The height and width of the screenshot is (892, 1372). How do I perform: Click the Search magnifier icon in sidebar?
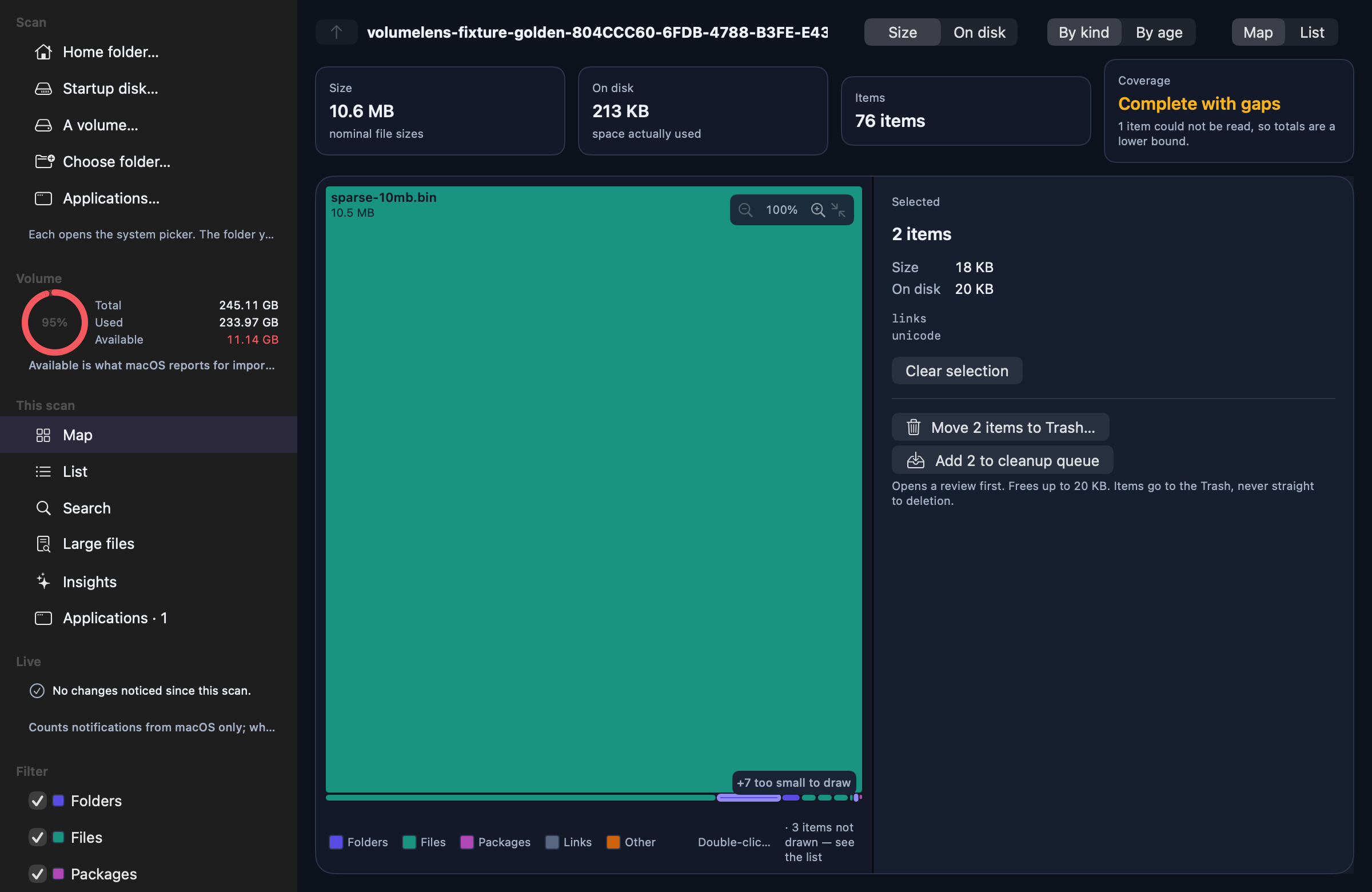click(43, 508)
